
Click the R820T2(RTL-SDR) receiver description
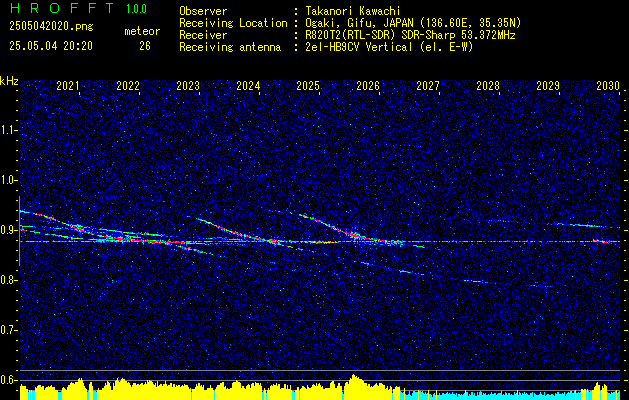[x=409, y=35]
